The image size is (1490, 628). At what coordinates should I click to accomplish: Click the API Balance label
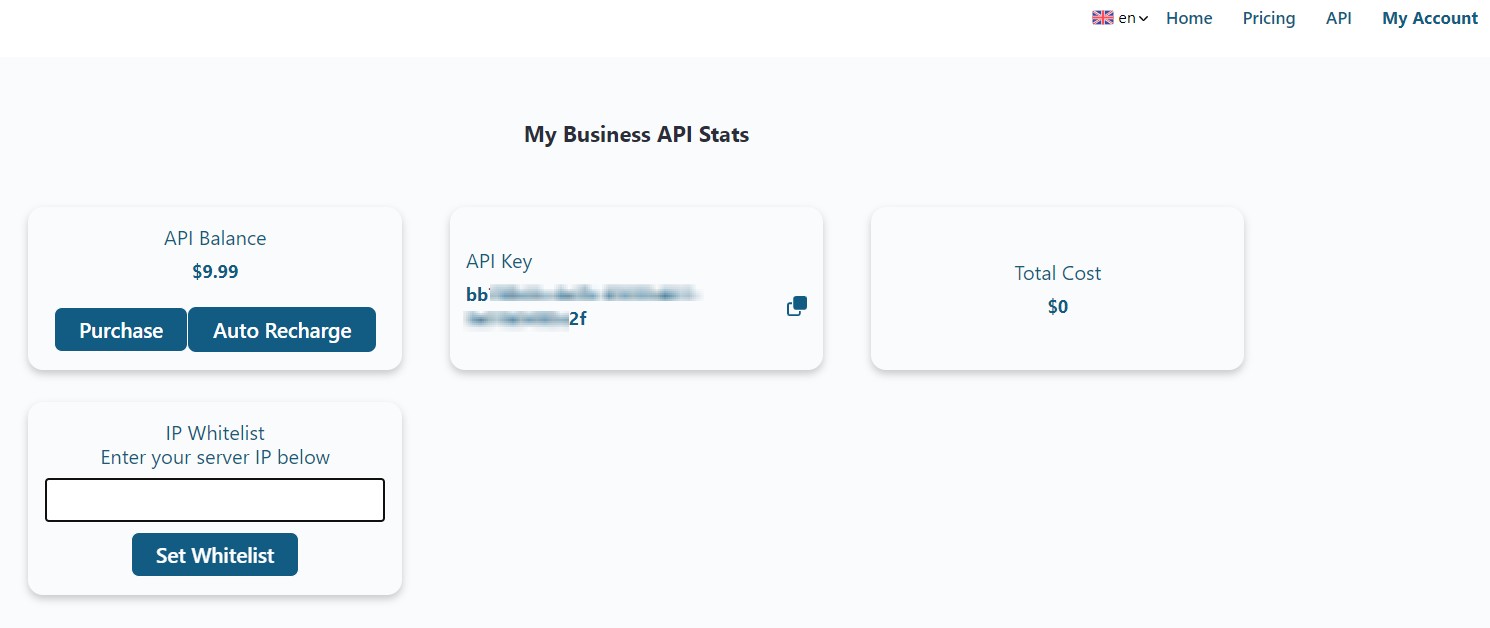pos(215,238)
